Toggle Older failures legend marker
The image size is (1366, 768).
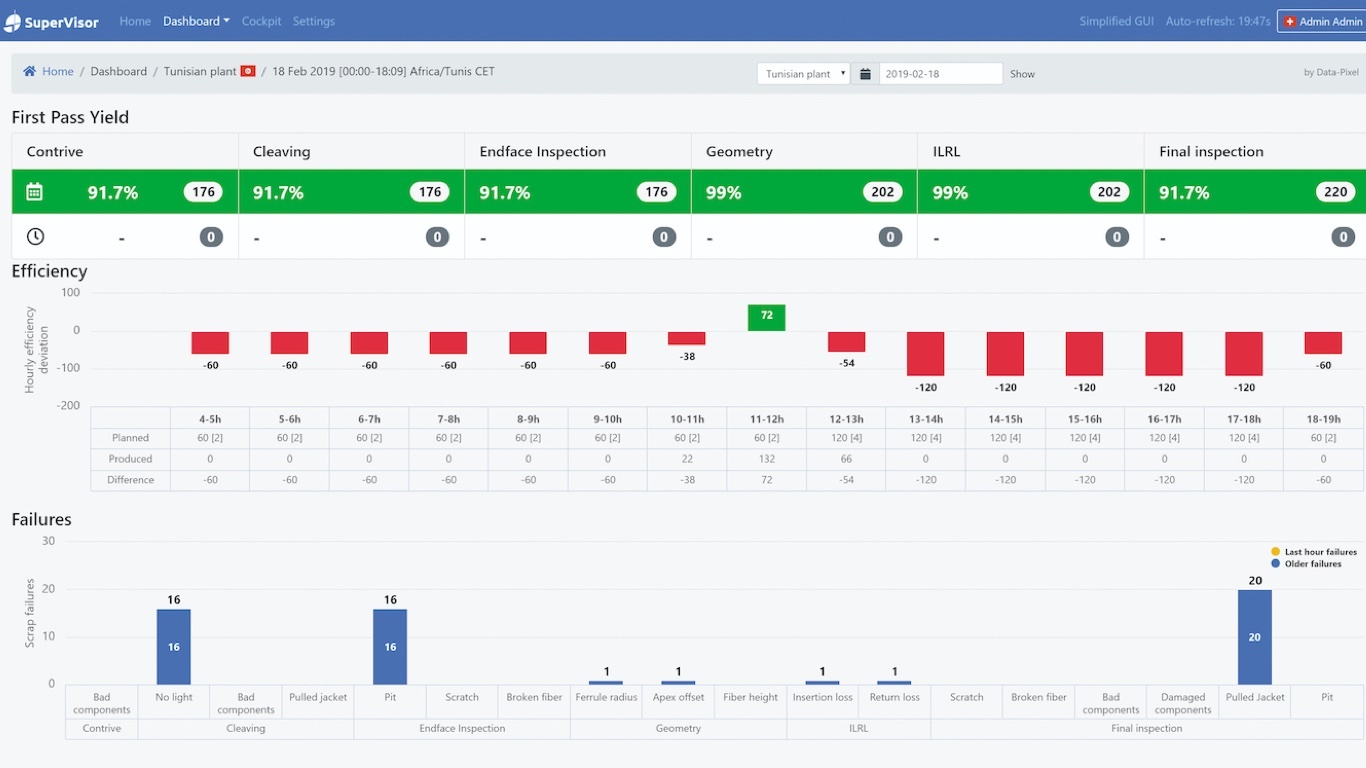[1275, 564]
